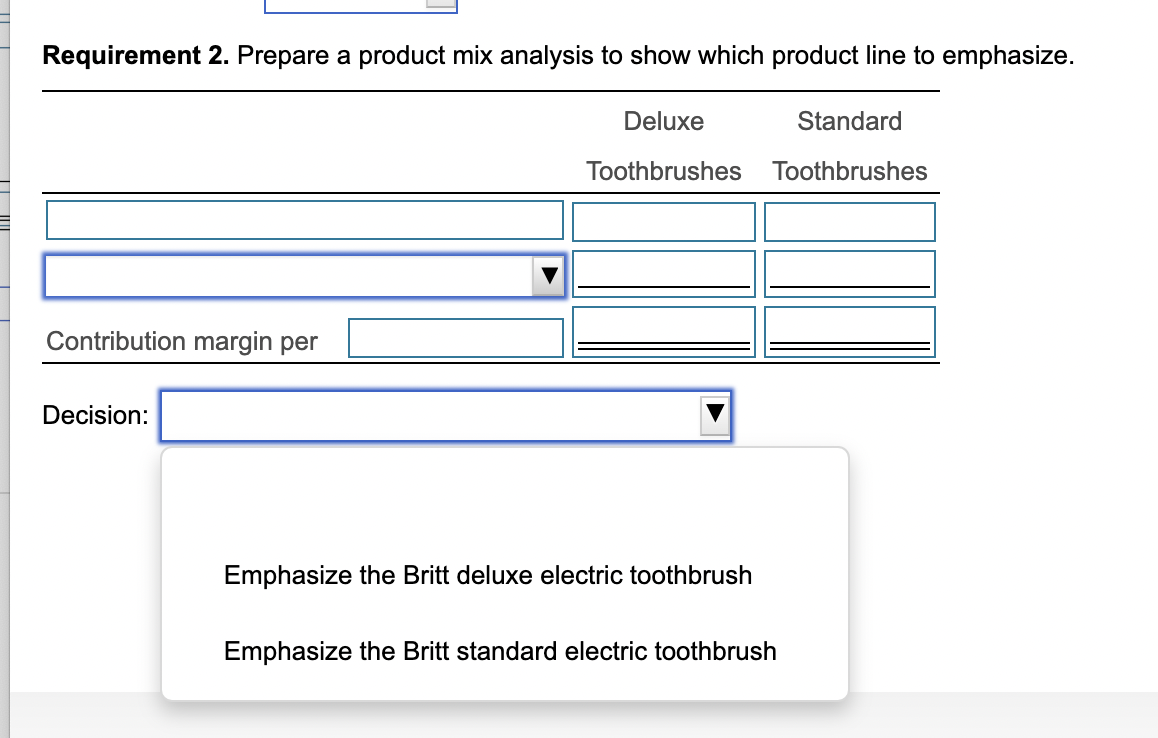1158x738 pixels.
Task: Click the 'Deluxe Toothbrushes' column header
Action: point(663,146)
